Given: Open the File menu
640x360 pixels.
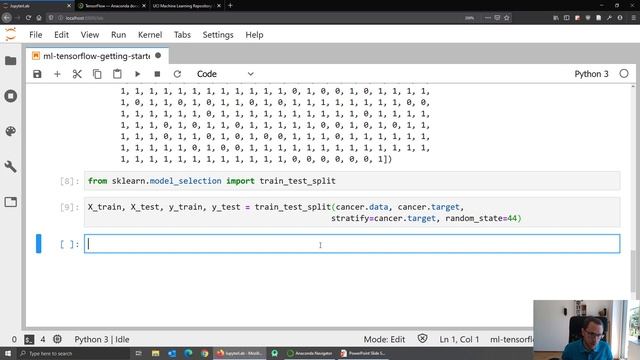Looking at the screenshot, I should pos(36,35).
